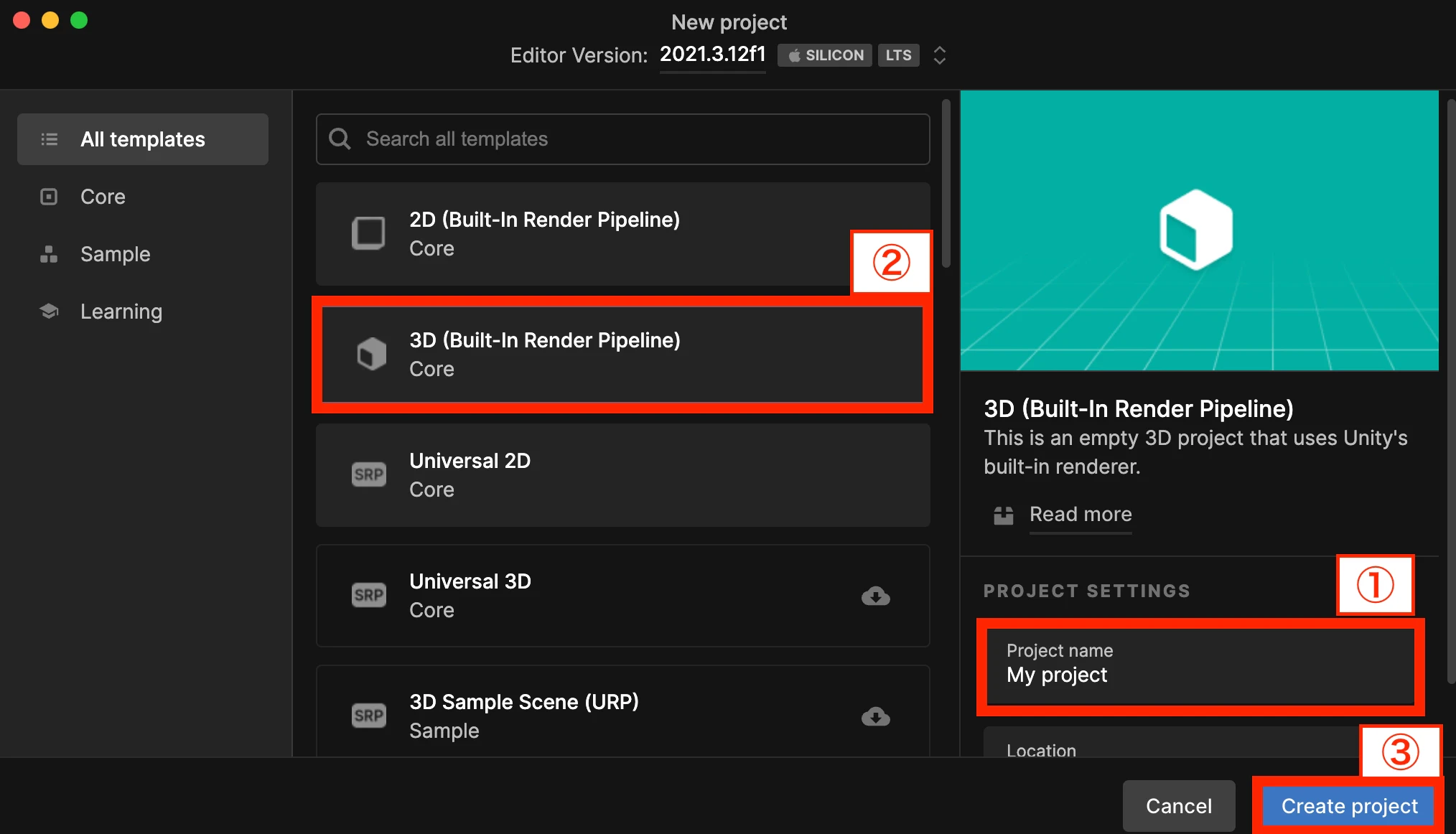The height and width of the screenshot is (834, 1456).
Task: Select the 2D (Built-In Render Pipeline) template
Action: (x=623, y=234)
